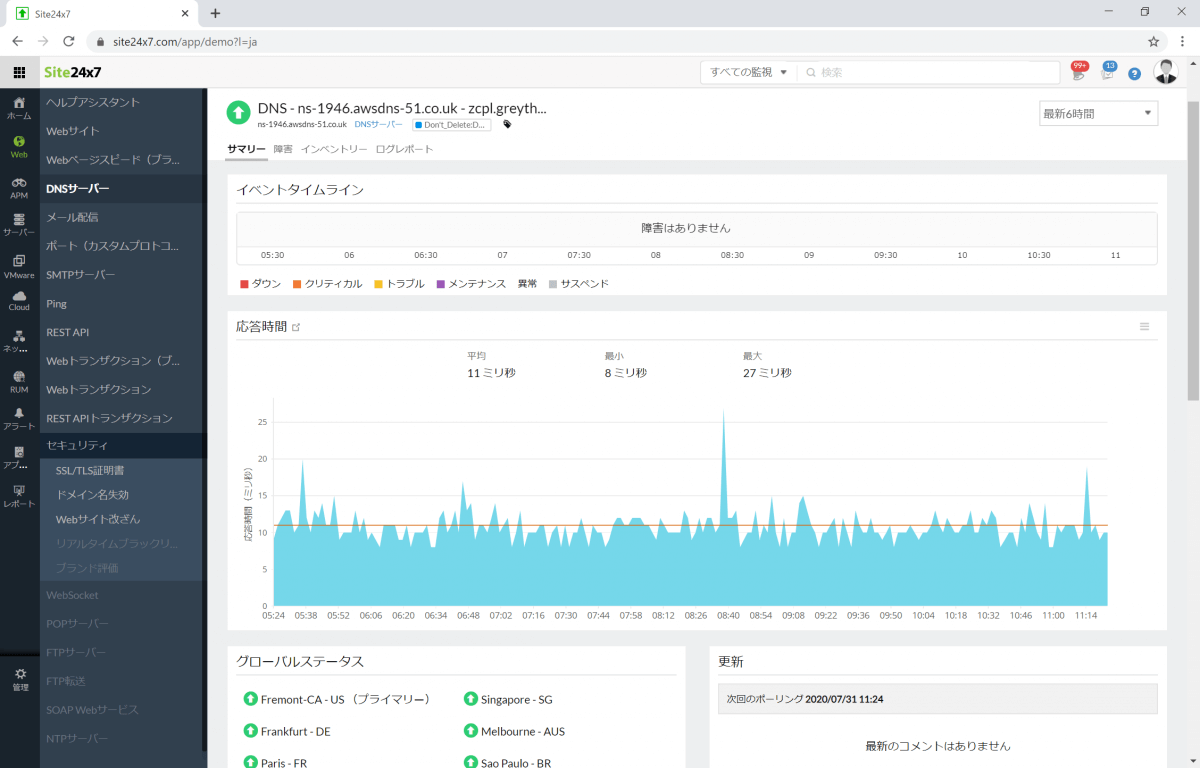Click the Frankfurt - DE location

295,731
